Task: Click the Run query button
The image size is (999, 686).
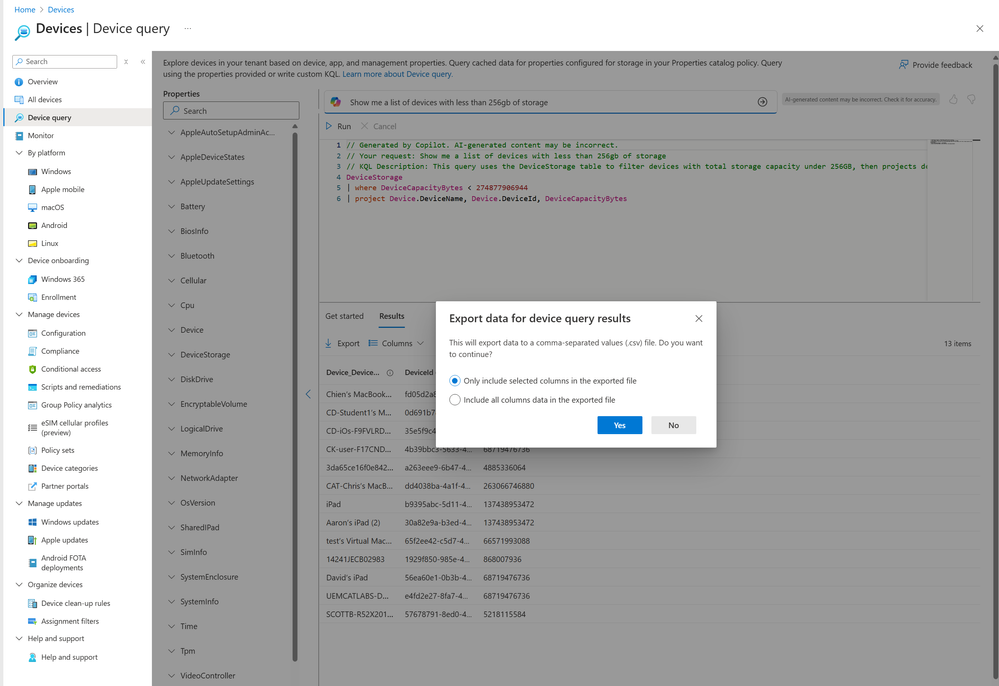Action: (x=338, y=126)
